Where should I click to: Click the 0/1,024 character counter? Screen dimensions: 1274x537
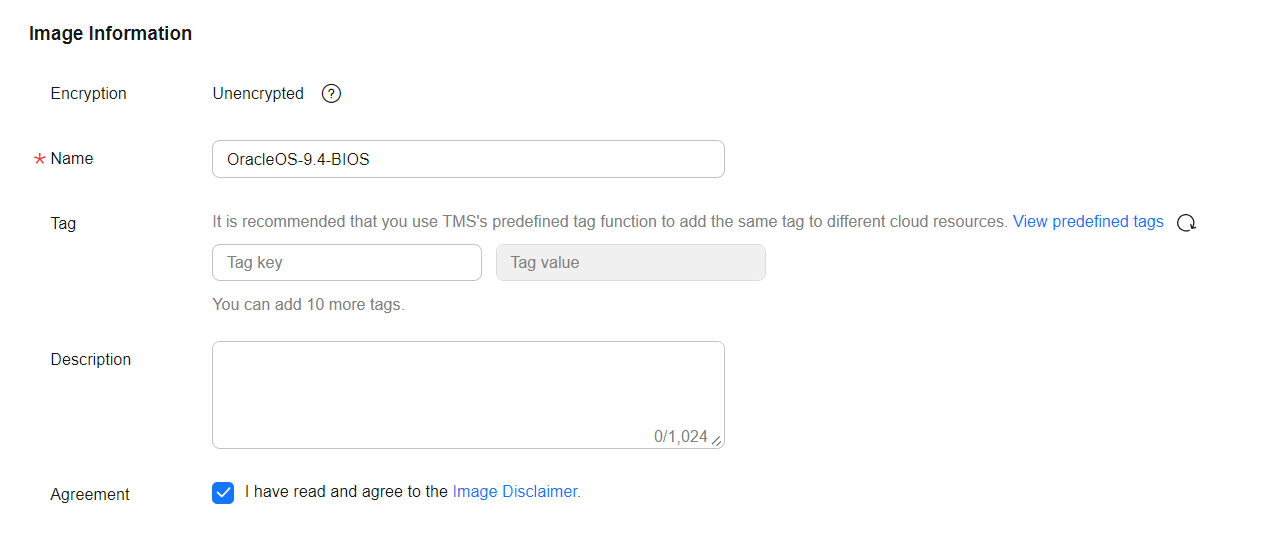tap(680, 437)
